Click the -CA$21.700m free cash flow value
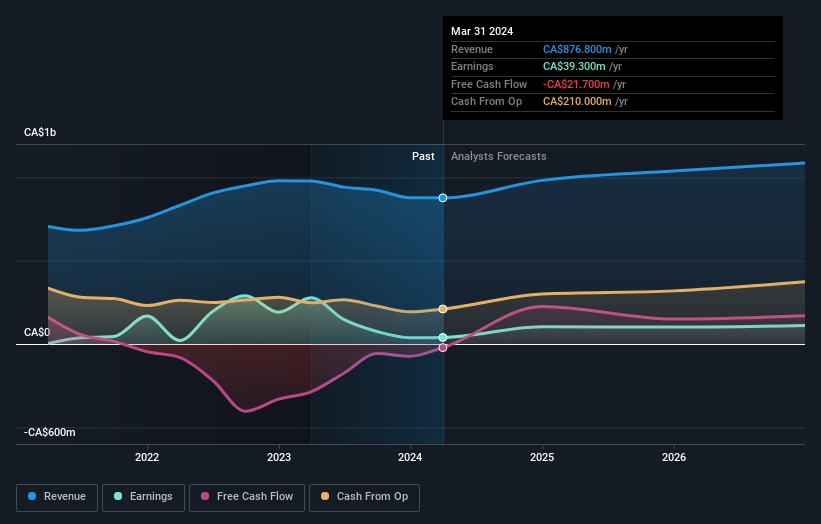821x524 pixels. coord(576,84)
